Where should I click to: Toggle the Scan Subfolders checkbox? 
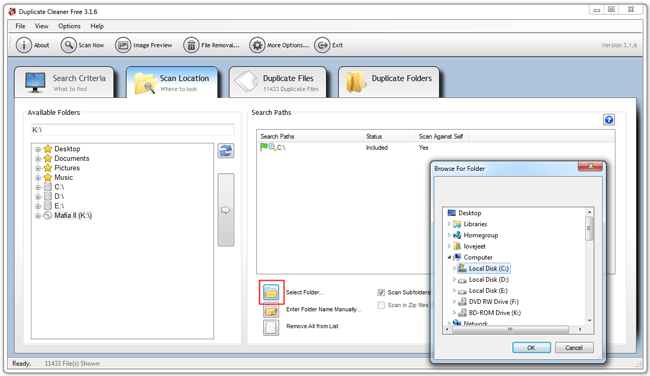(x=381, y=293)
